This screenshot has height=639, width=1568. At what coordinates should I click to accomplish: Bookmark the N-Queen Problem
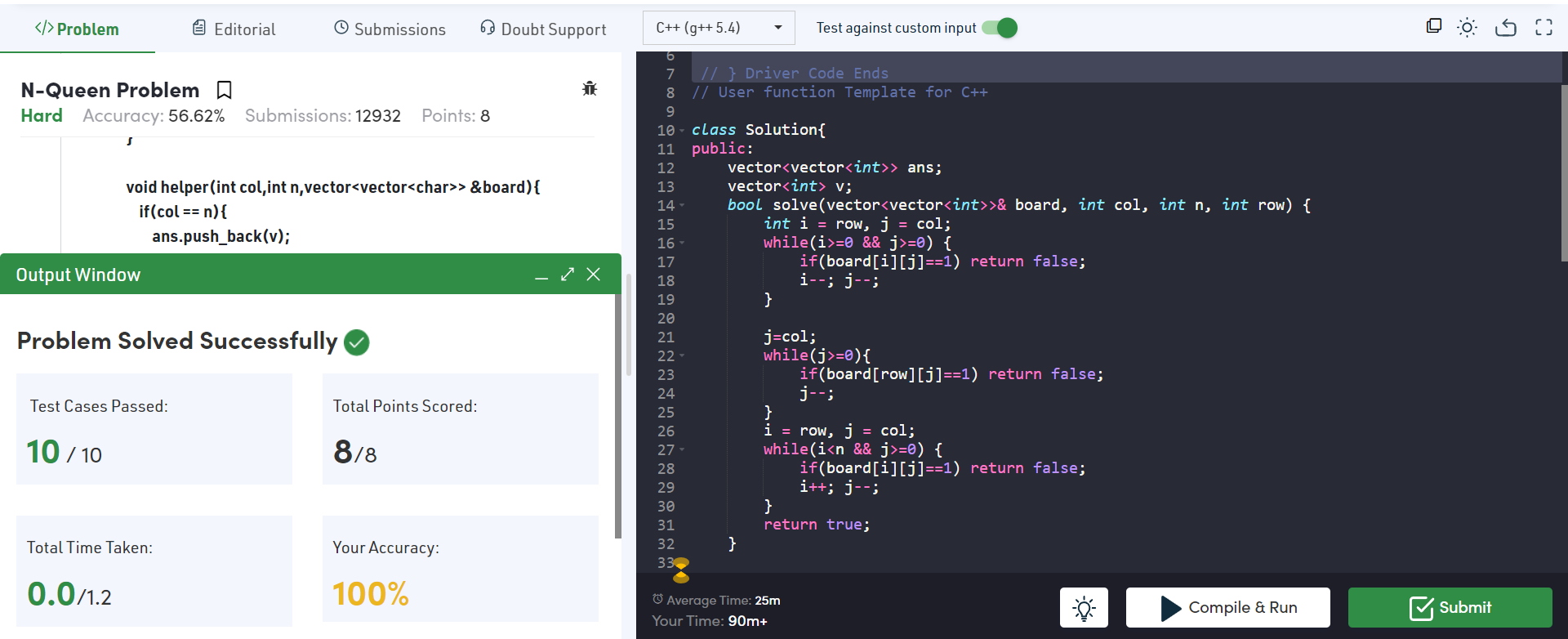coord(225,90)
